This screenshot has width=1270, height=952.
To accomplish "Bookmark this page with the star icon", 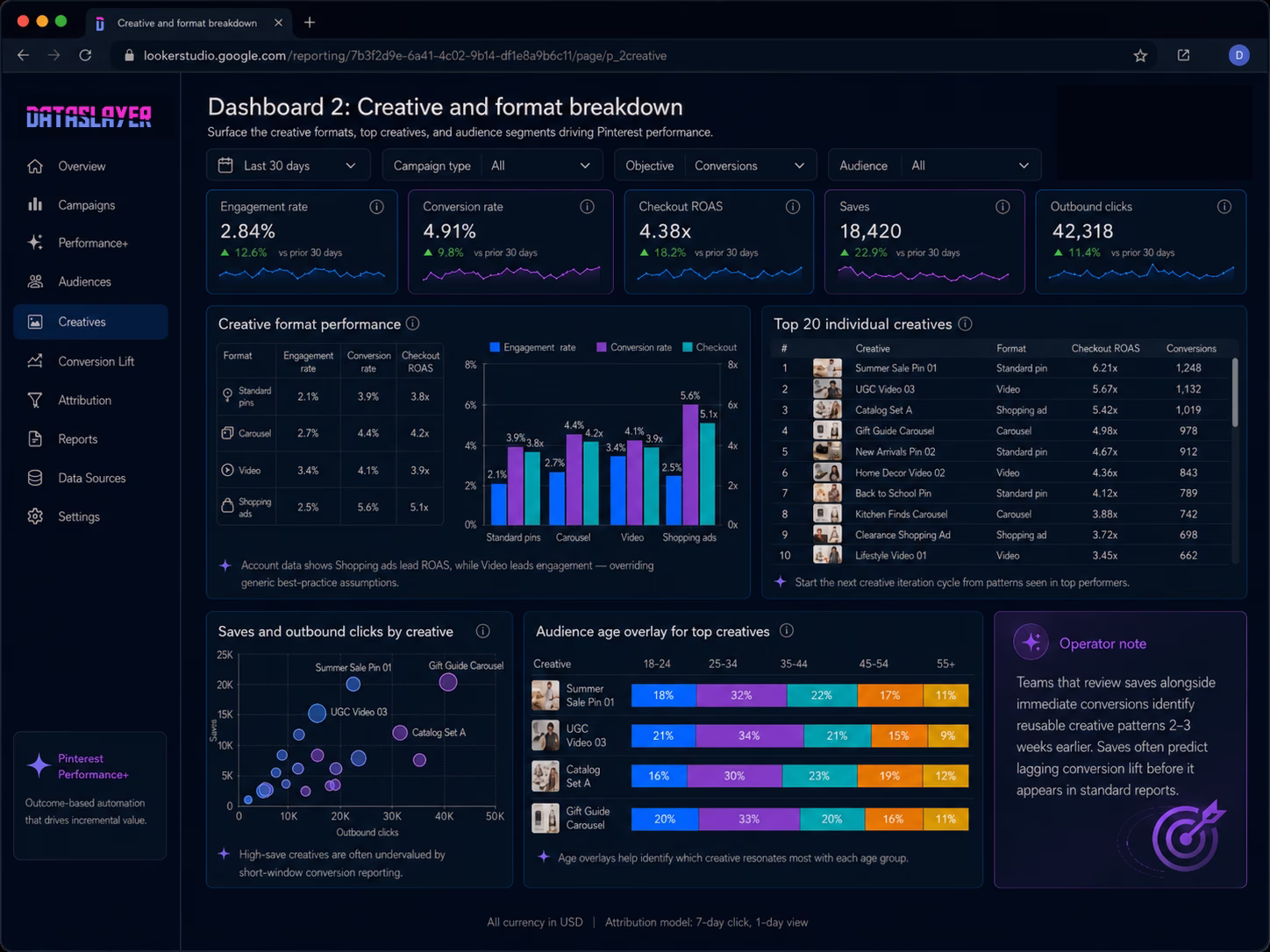I will [x=1140, y=55].
